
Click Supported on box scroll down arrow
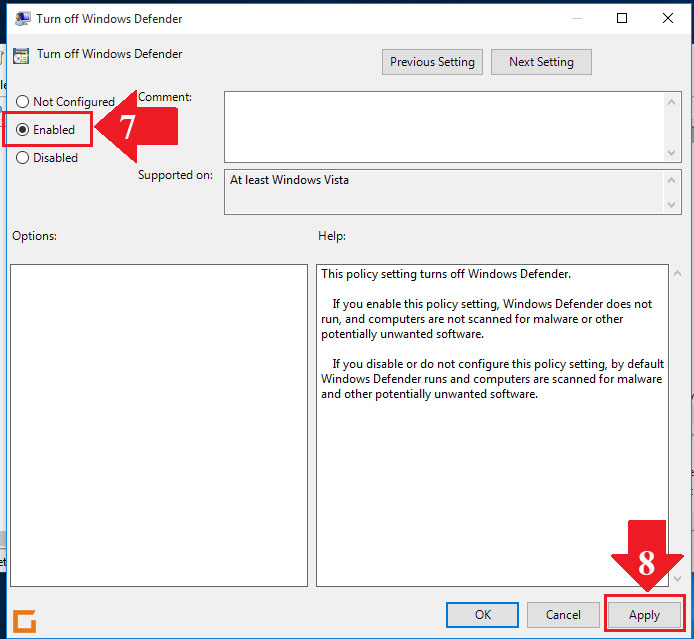[671, 205]
